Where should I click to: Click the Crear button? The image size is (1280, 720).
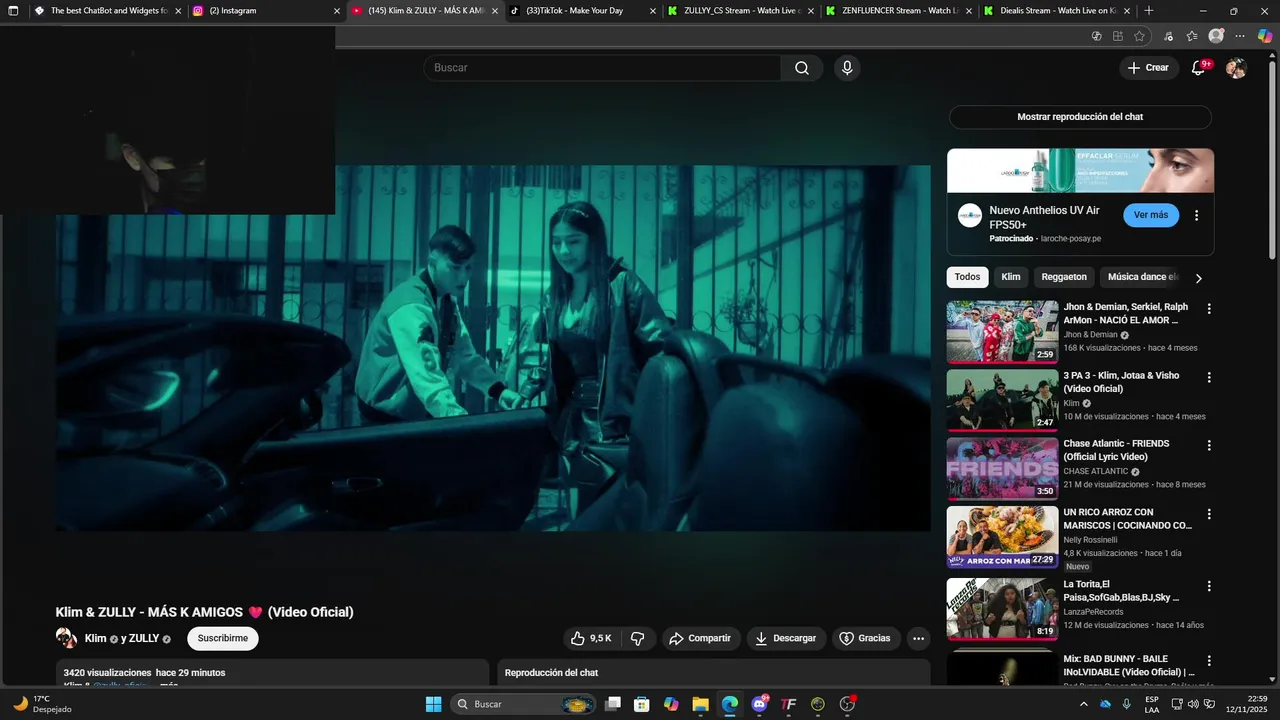(1148, 68)
